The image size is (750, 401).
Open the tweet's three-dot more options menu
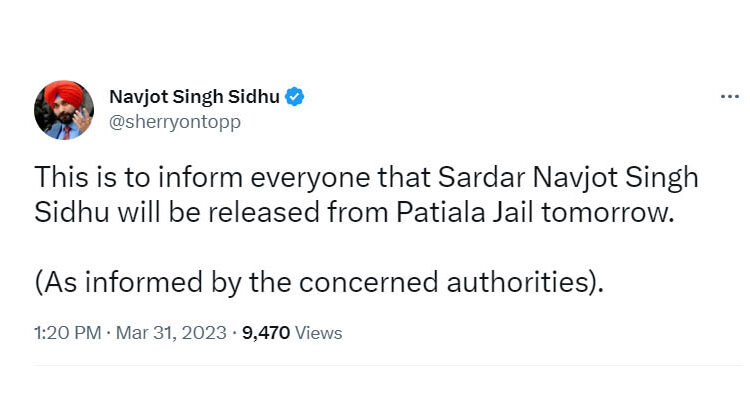coord(729,97)
